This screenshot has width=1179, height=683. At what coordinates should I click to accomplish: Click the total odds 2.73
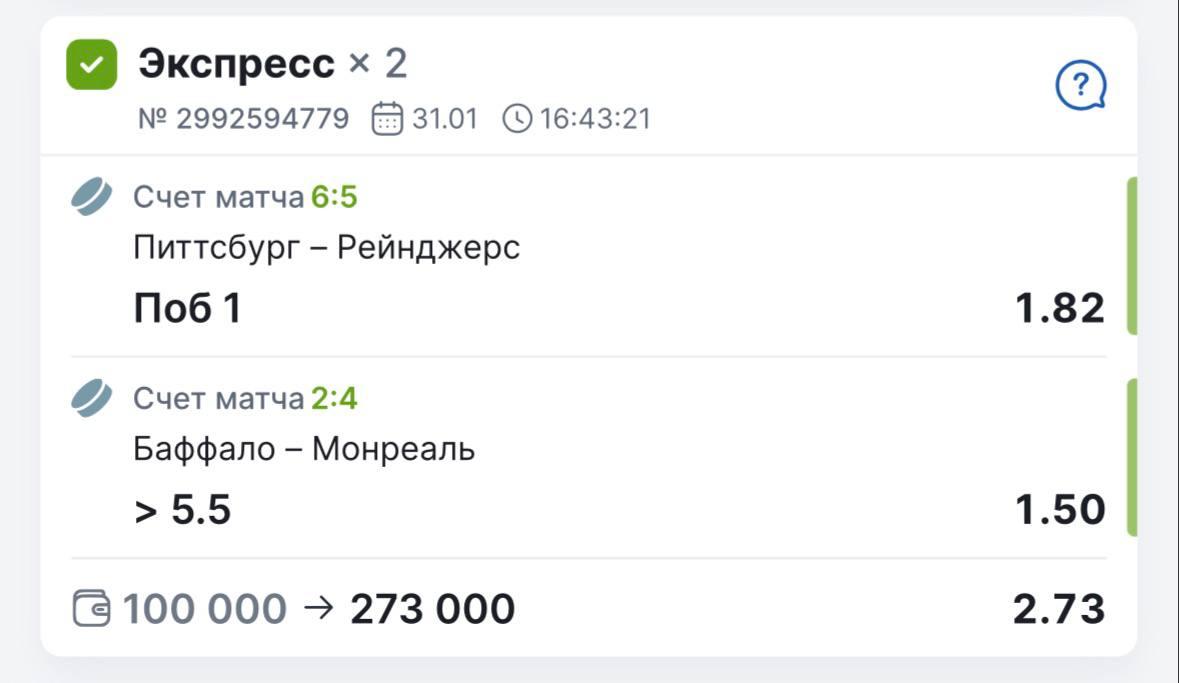coord(1059,608)
